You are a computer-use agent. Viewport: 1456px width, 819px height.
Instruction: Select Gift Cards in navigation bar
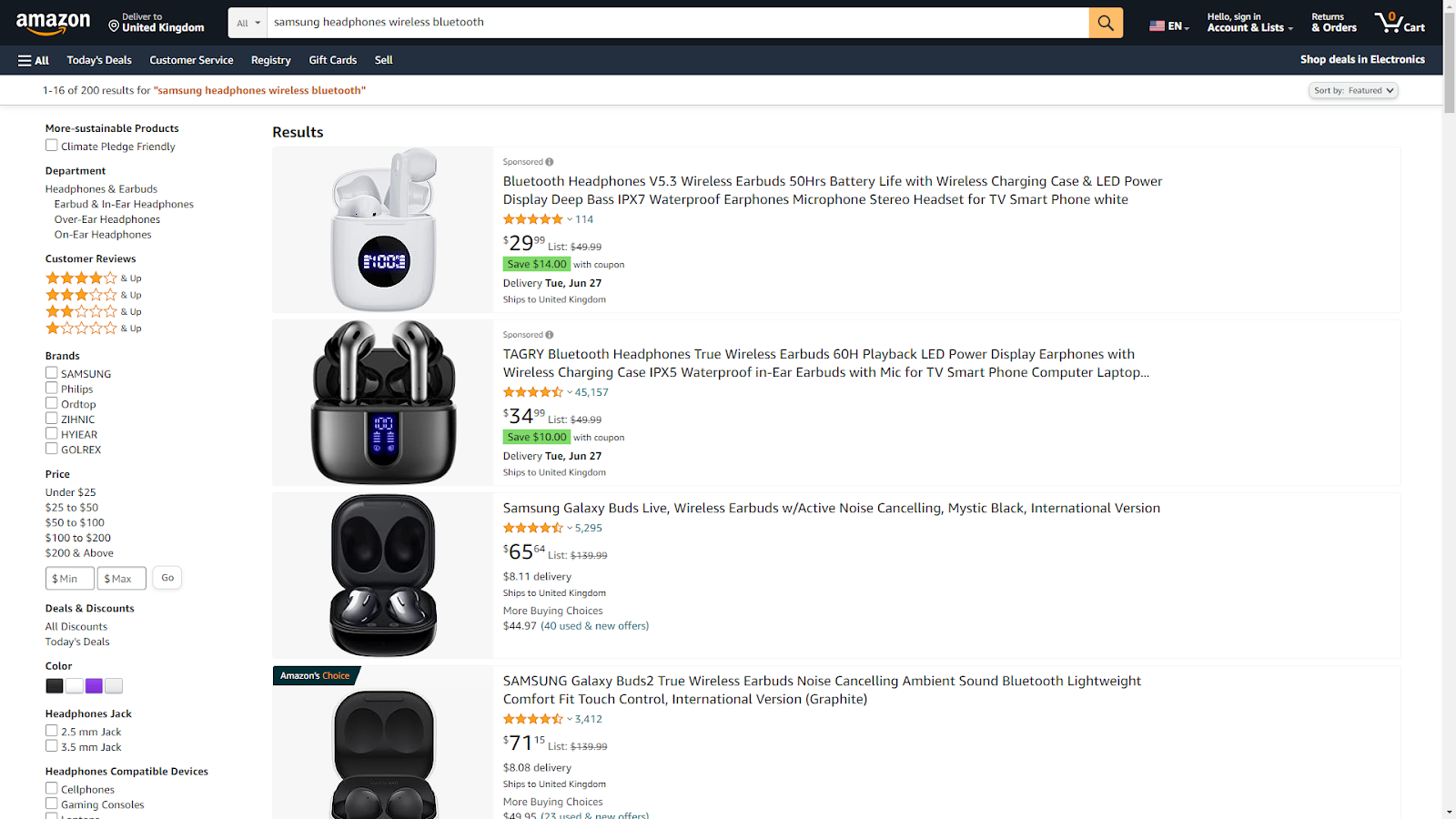coord(333,60)
